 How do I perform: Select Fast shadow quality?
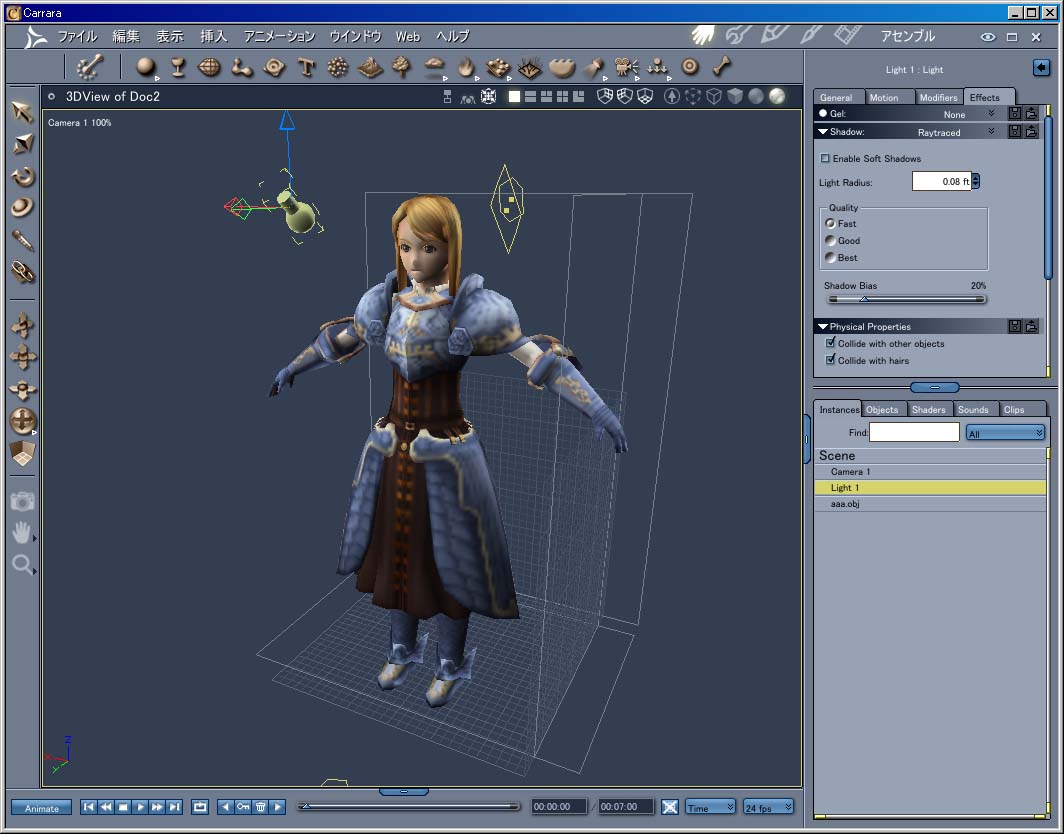[830, 223]
